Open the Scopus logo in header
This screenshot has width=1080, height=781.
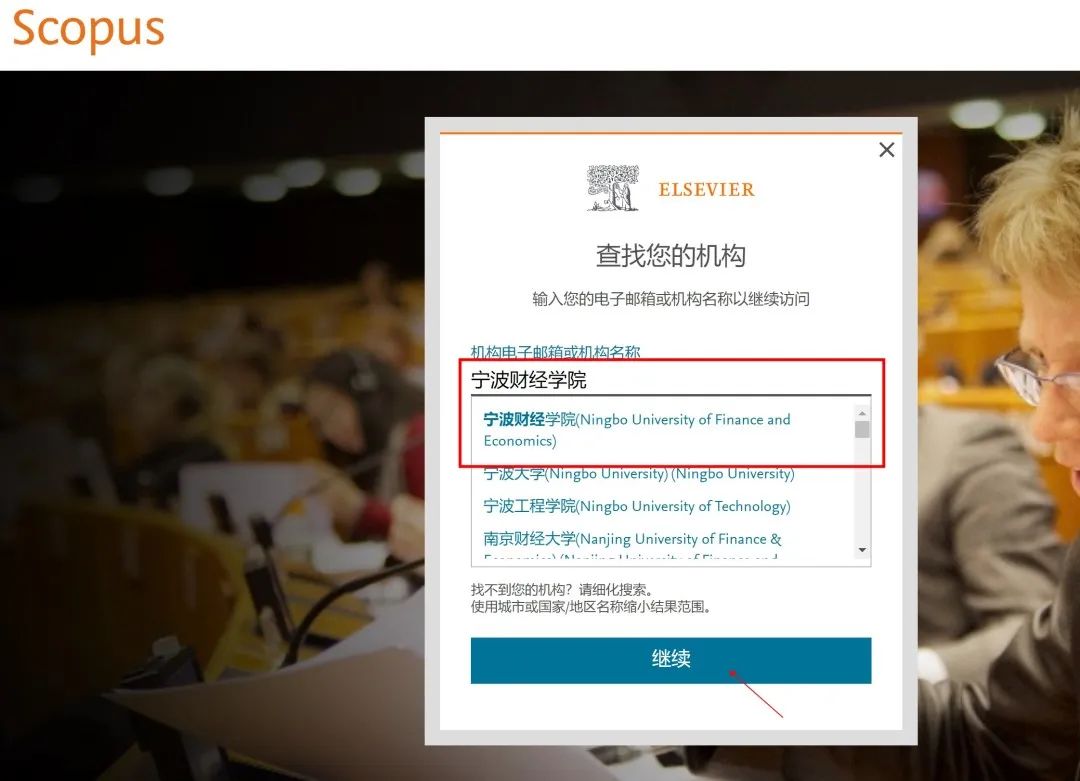(x=88, y=29)
